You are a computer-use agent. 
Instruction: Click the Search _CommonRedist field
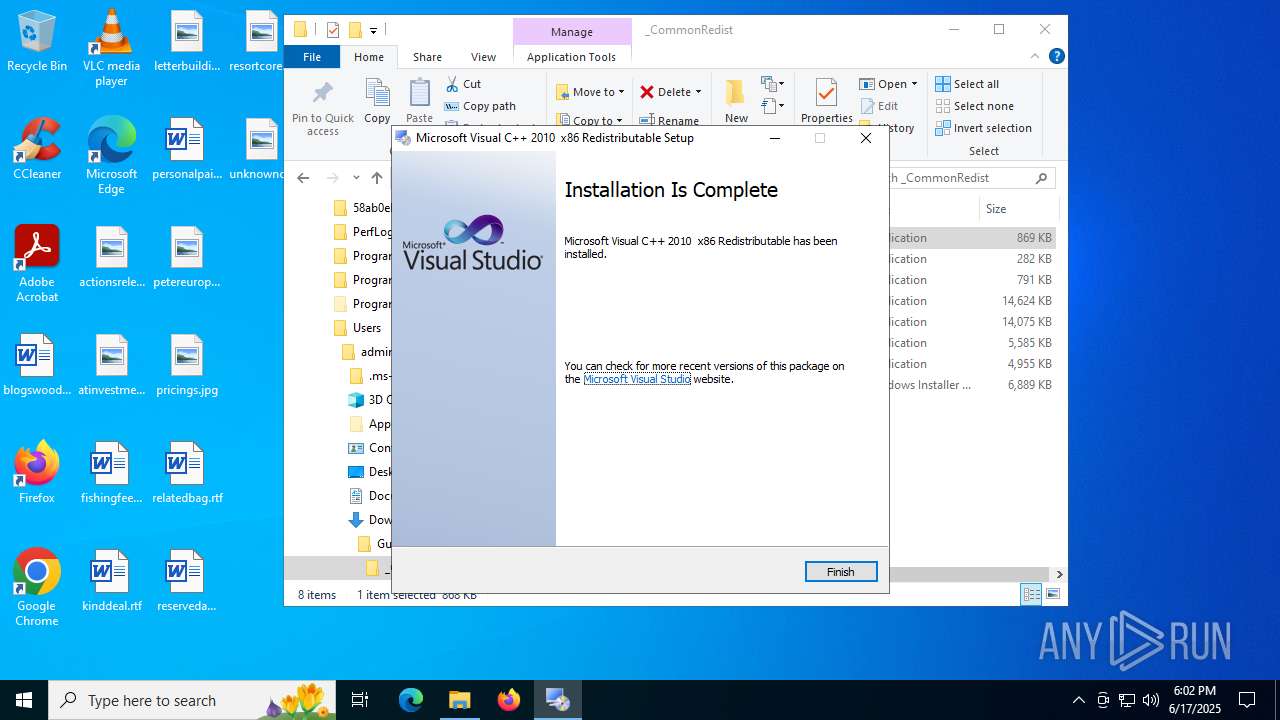pos(969,178)
